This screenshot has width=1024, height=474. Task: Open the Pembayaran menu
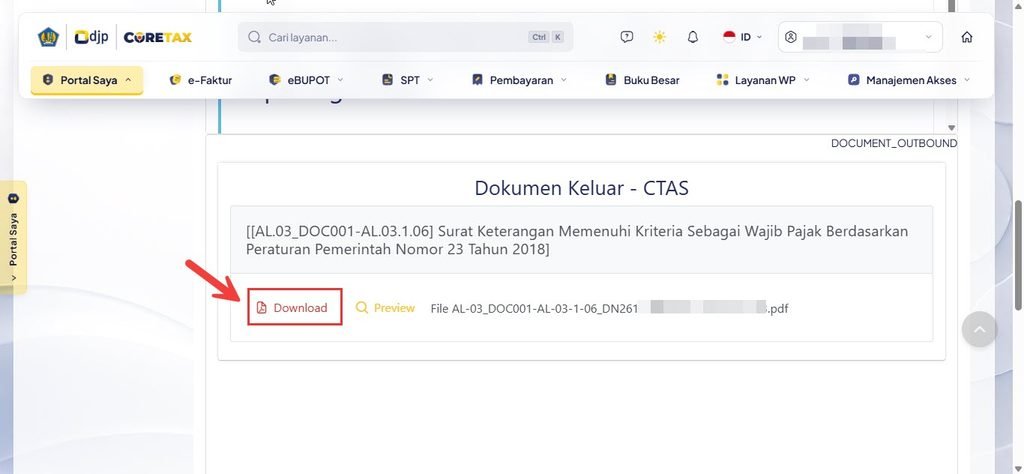point(519,80)
